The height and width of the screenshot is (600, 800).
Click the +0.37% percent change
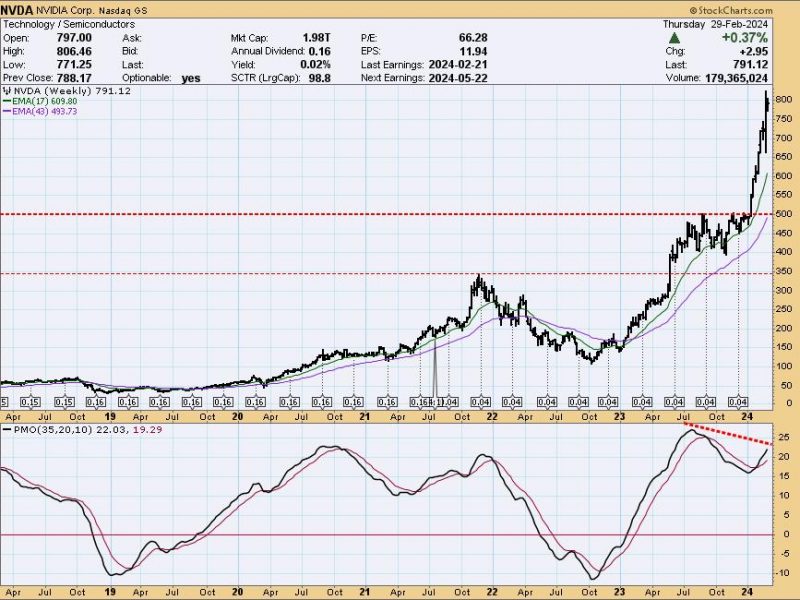(744, 38)
